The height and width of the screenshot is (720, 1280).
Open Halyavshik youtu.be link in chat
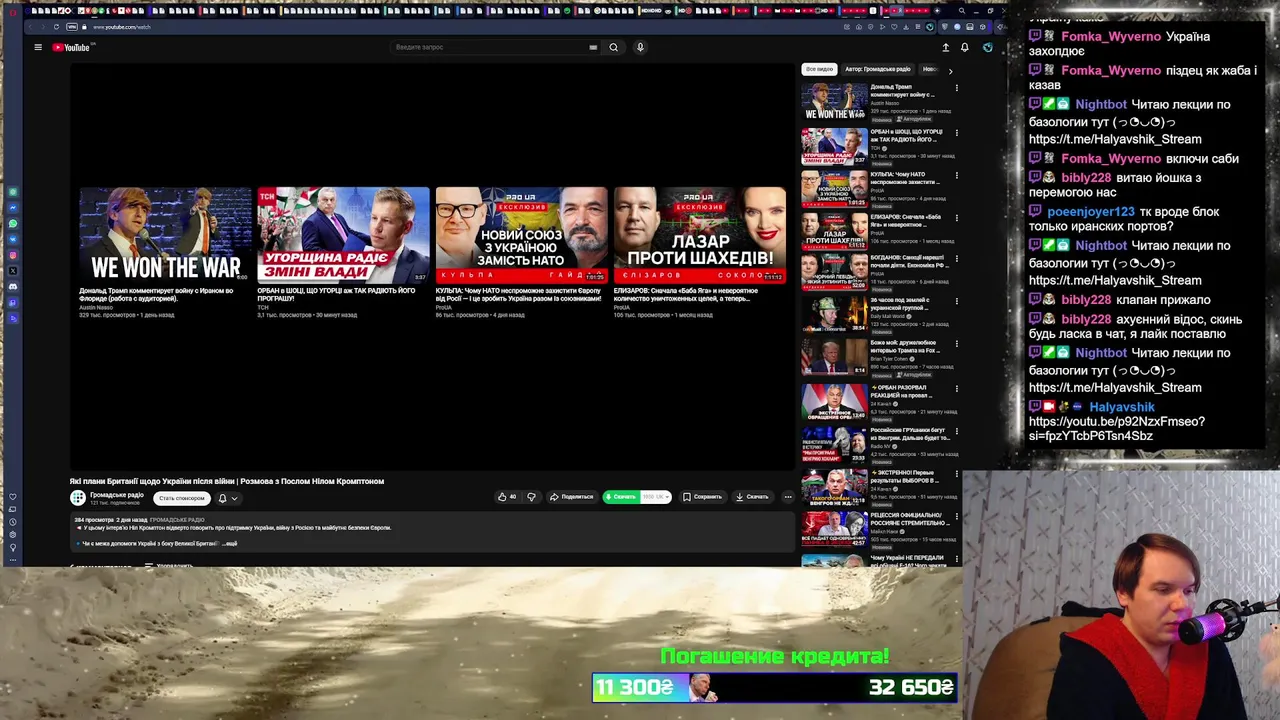(x=1117, y=429)
